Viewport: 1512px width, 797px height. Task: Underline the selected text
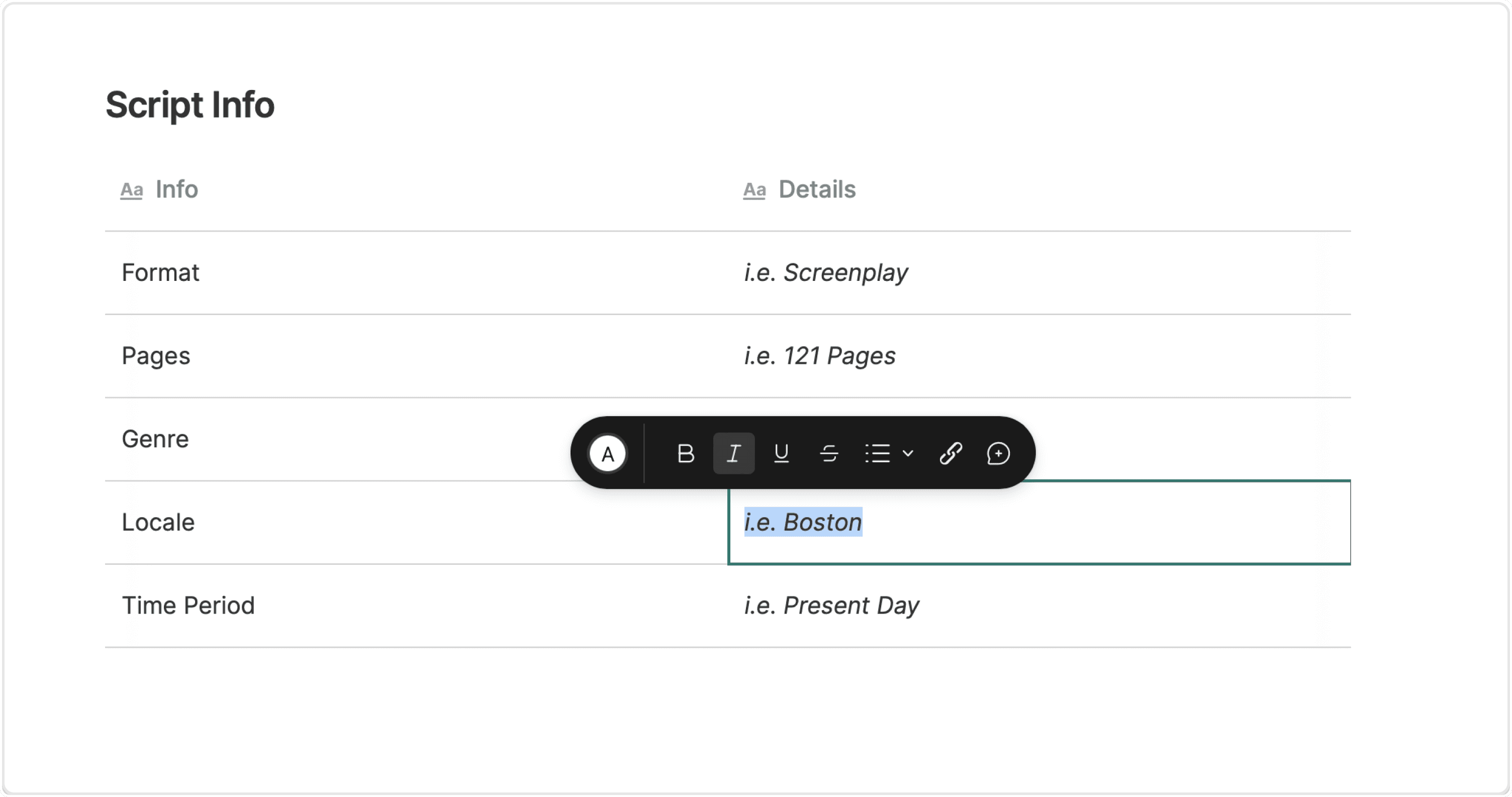[x=781, y=454]
